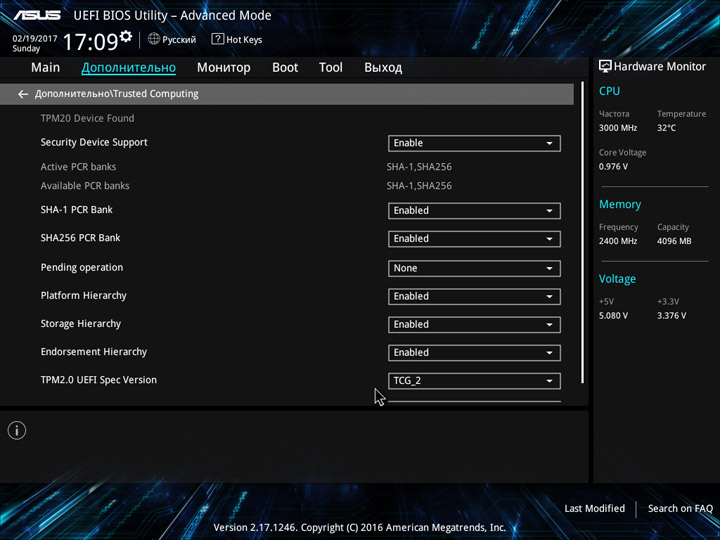720x540 pixels.
Task: Click the 0.976 V core voltage value
Action: click(613, 166)
